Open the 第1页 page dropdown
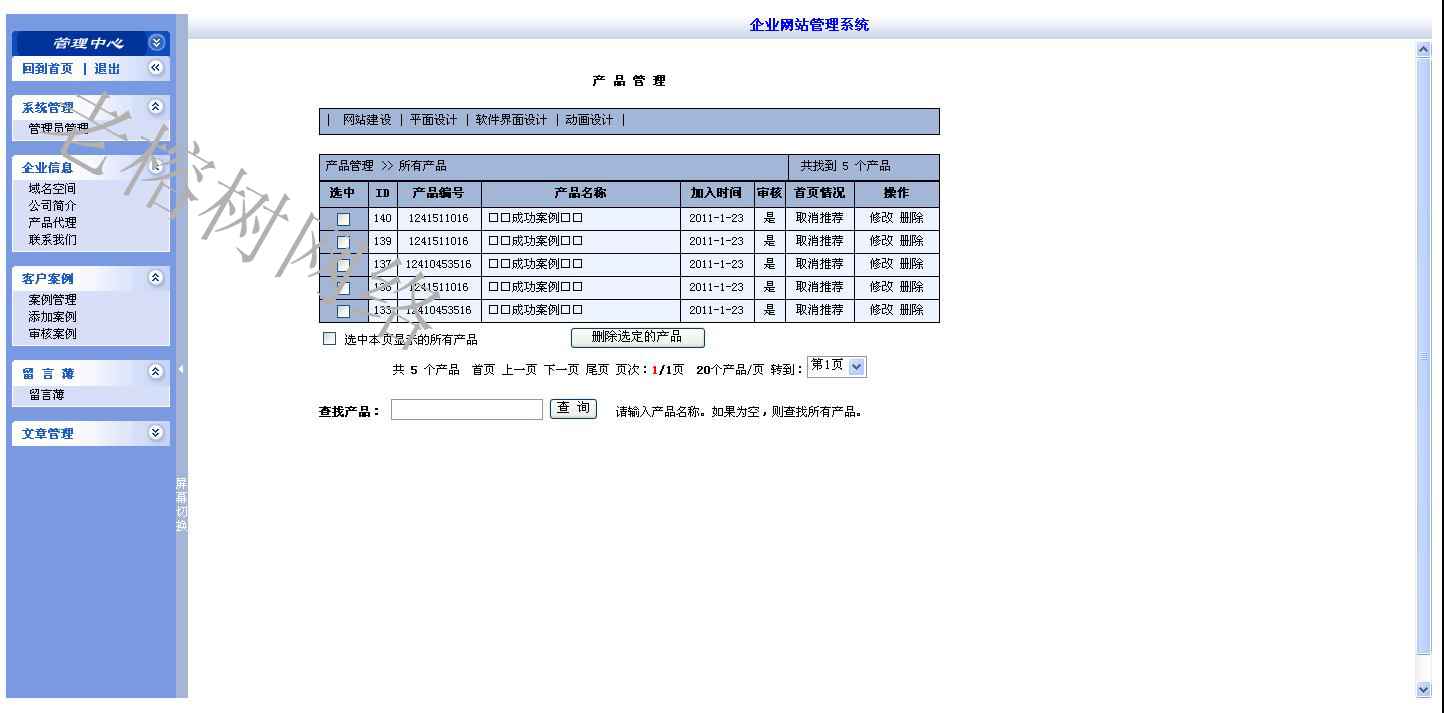This screenshot has width=1444, height=713. (x=856, y=367)
